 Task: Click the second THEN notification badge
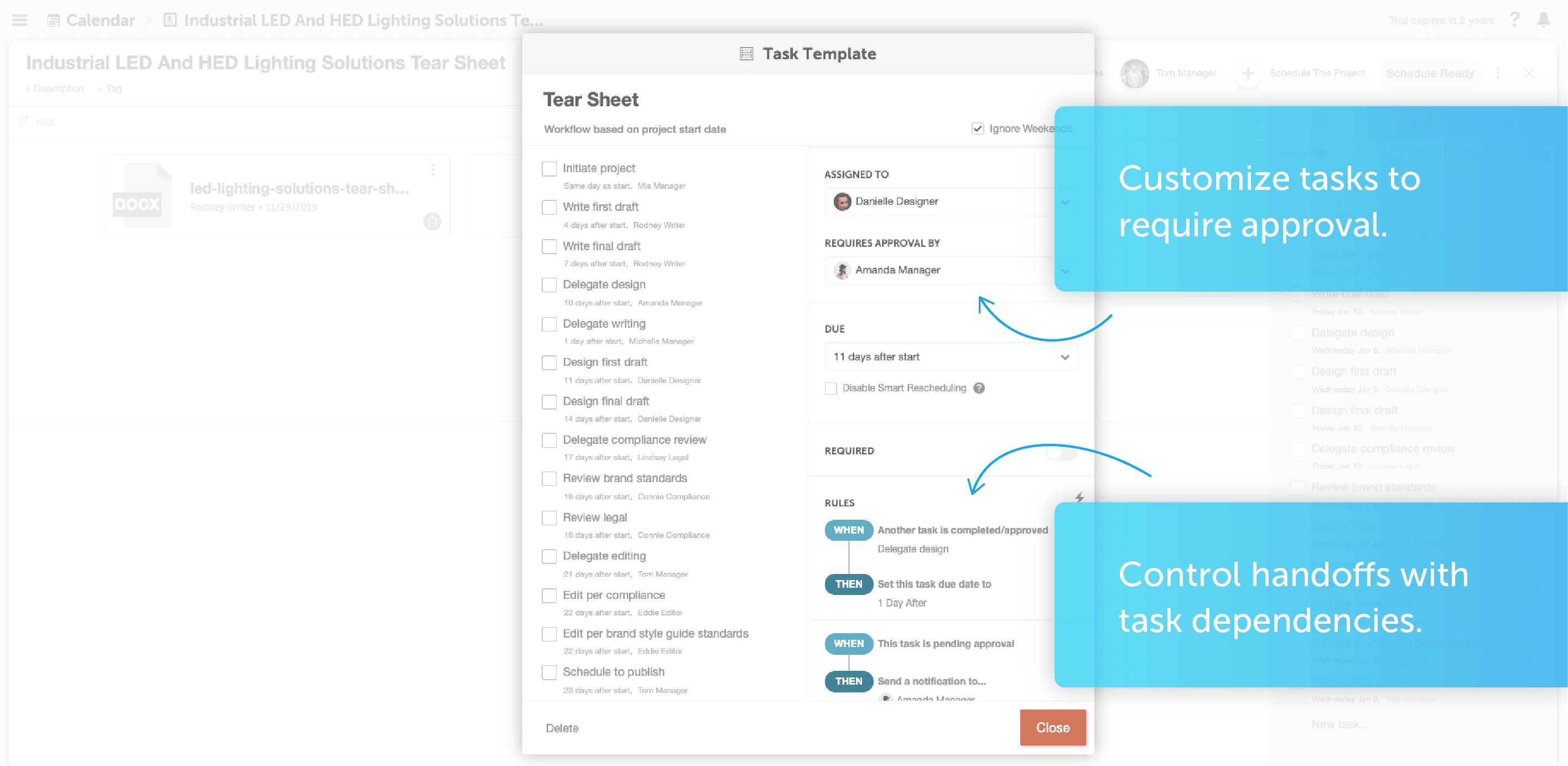pos(848,681)
